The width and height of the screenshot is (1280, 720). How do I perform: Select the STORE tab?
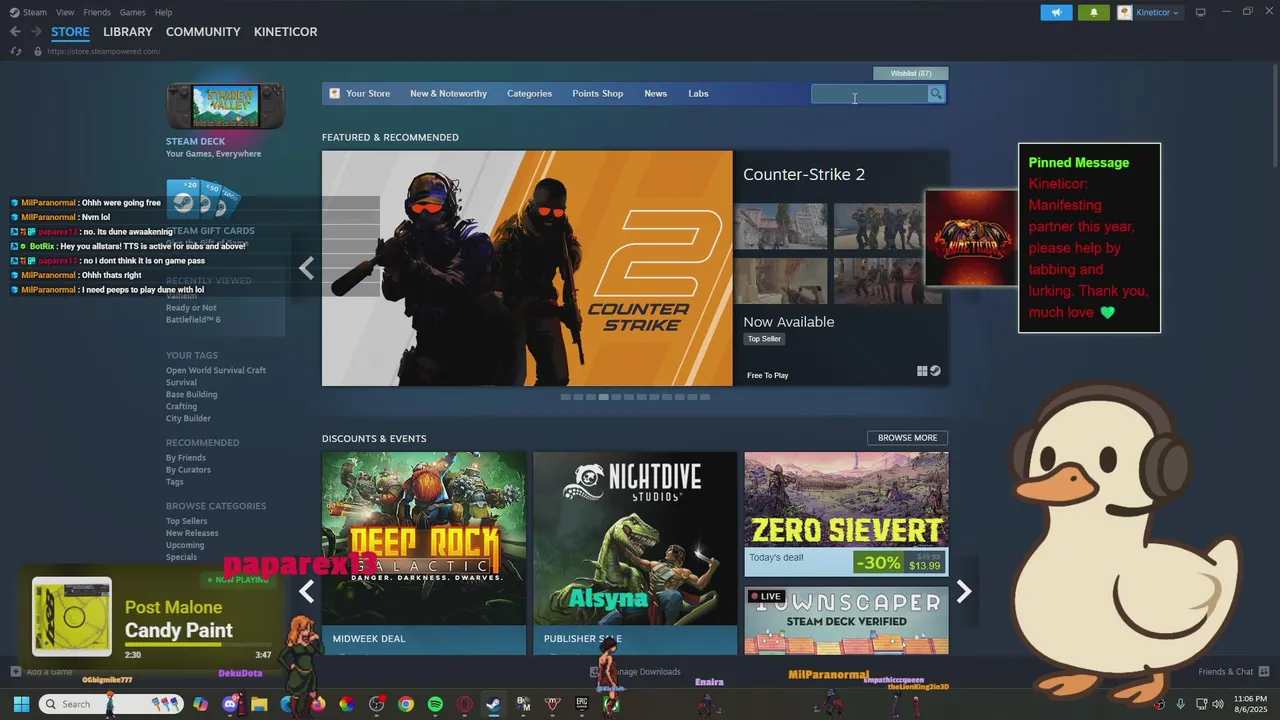70,32
